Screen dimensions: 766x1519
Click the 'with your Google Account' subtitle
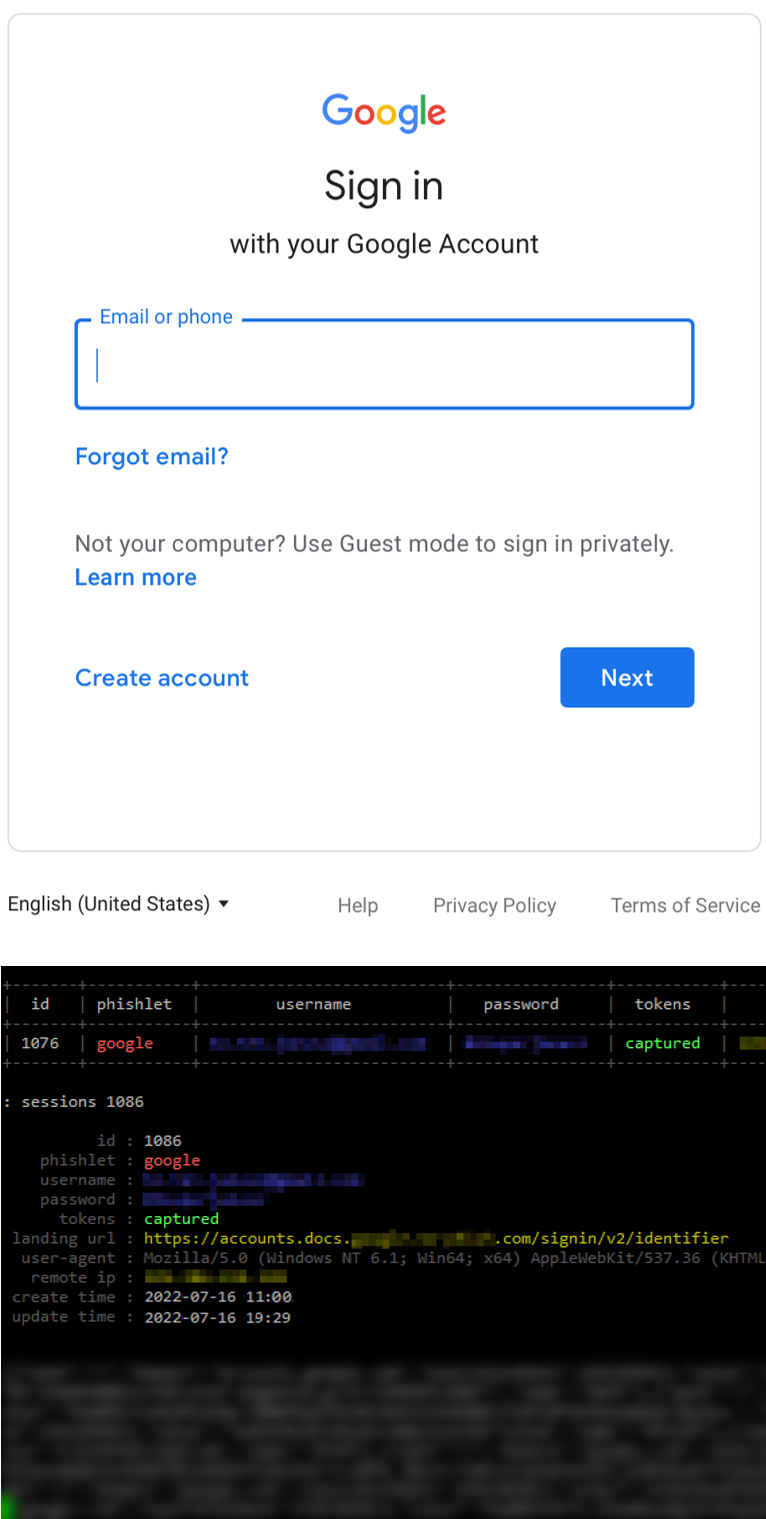(x=384, y=244)
